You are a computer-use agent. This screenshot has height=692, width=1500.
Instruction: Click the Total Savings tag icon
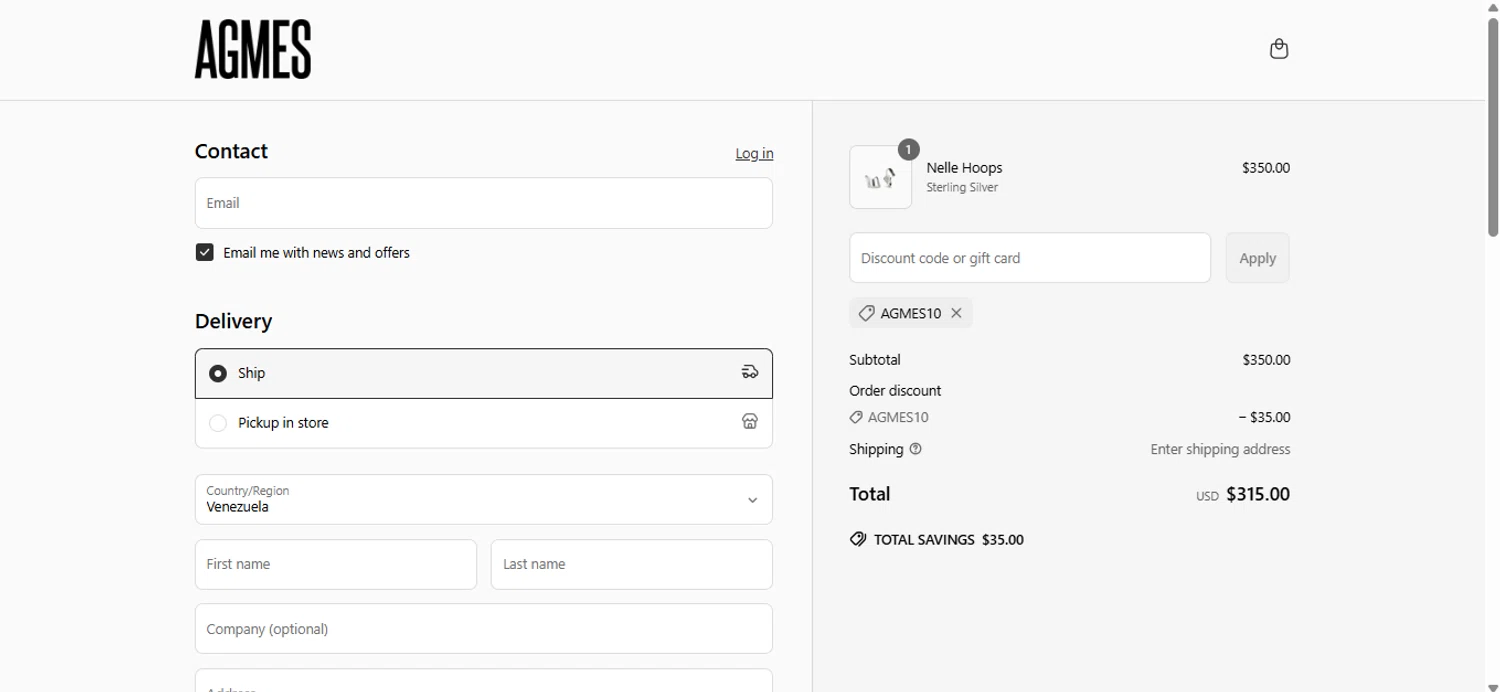click(x=858, y=539)
